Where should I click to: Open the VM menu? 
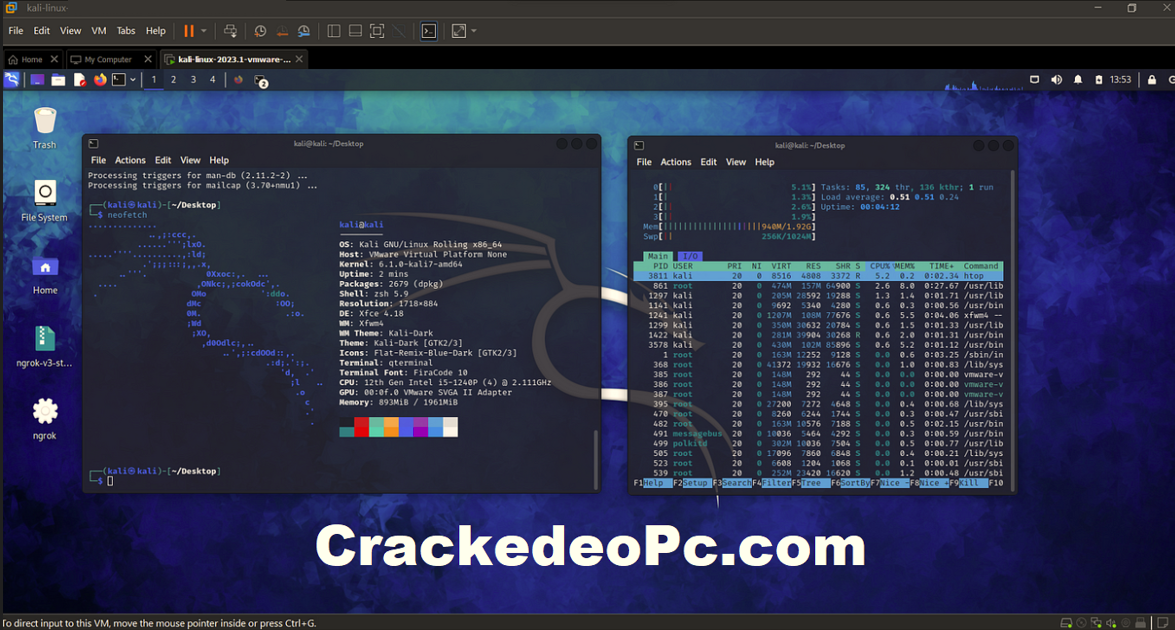(98, 31)
